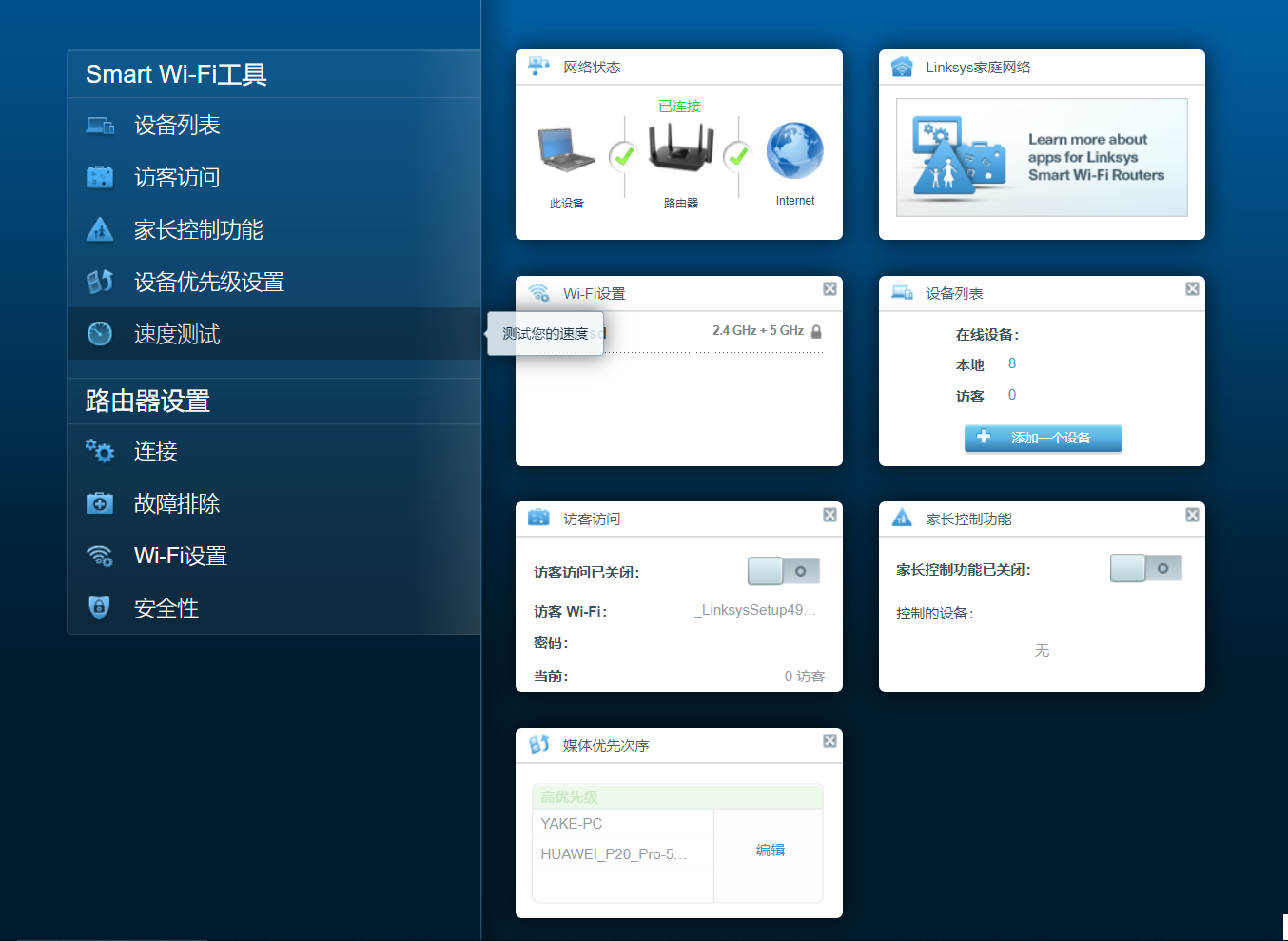Click the 网络状态 widget title

tap(592, 67)
